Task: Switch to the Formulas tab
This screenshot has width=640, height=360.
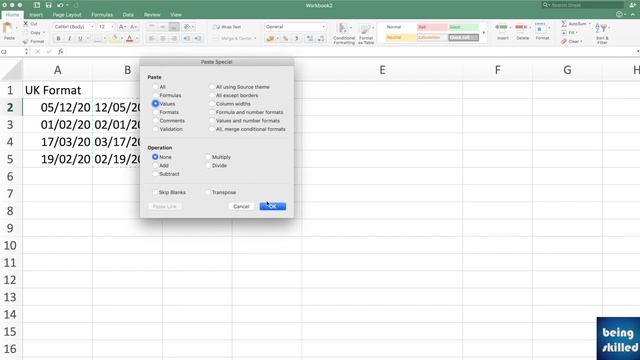Action: 102,15
